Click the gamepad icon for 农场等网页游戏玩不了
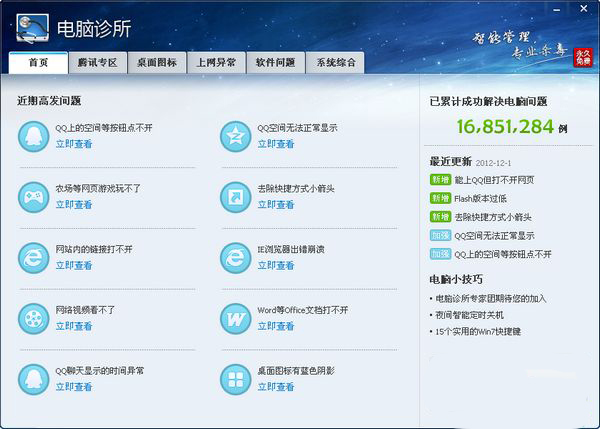600x429 pixels. (34, 197)
